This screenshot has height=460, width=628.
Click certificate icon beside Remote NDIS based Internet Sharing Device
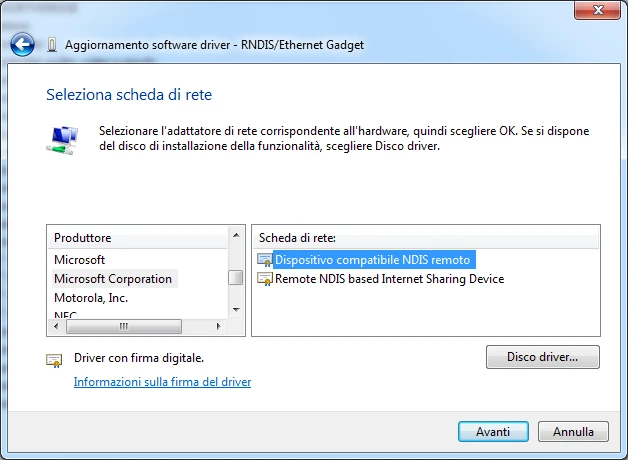coord(265,279)
